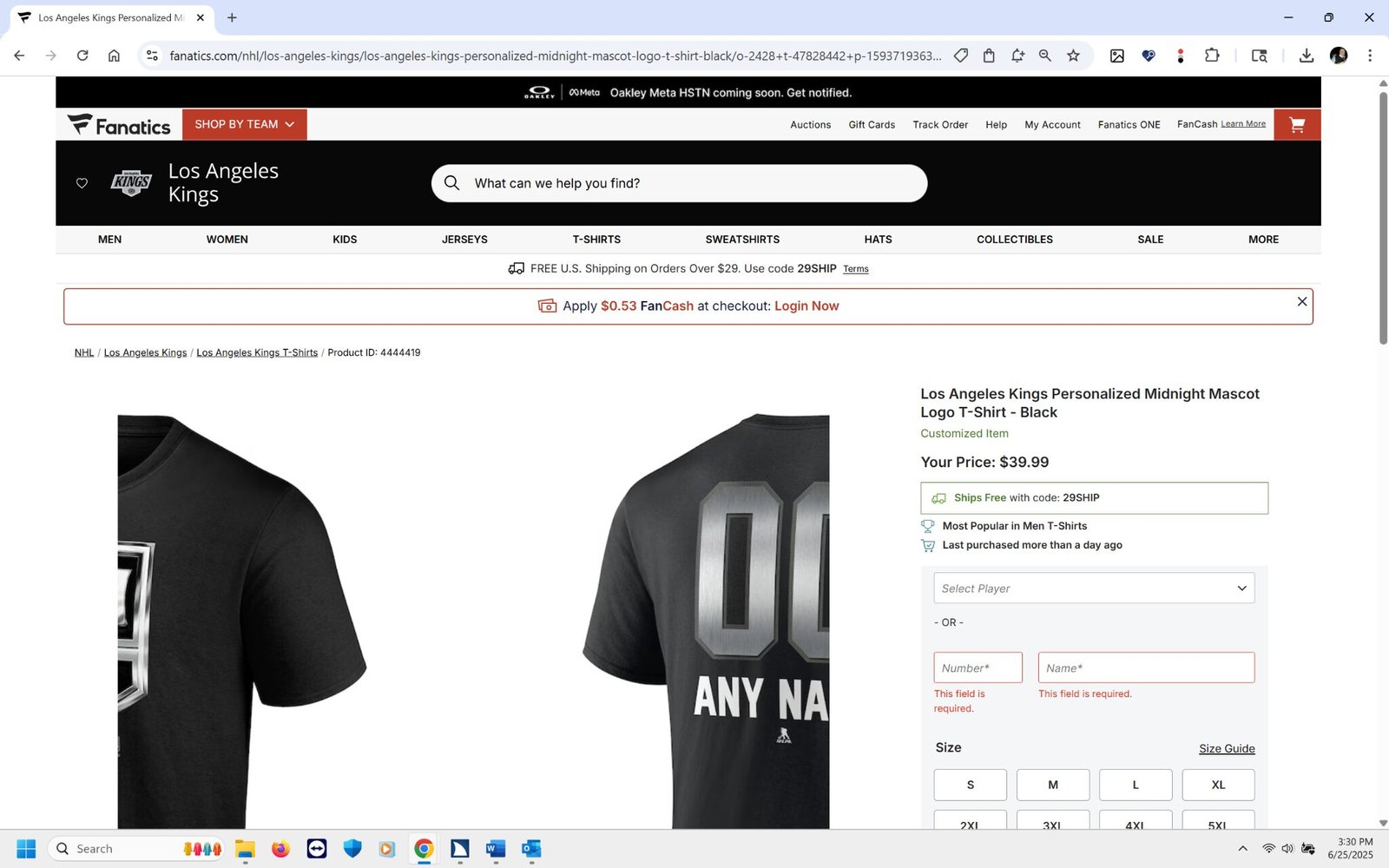The image size is (1389, 868).
Task: Show hidden system tray icons chevron
Action: 1242,848
